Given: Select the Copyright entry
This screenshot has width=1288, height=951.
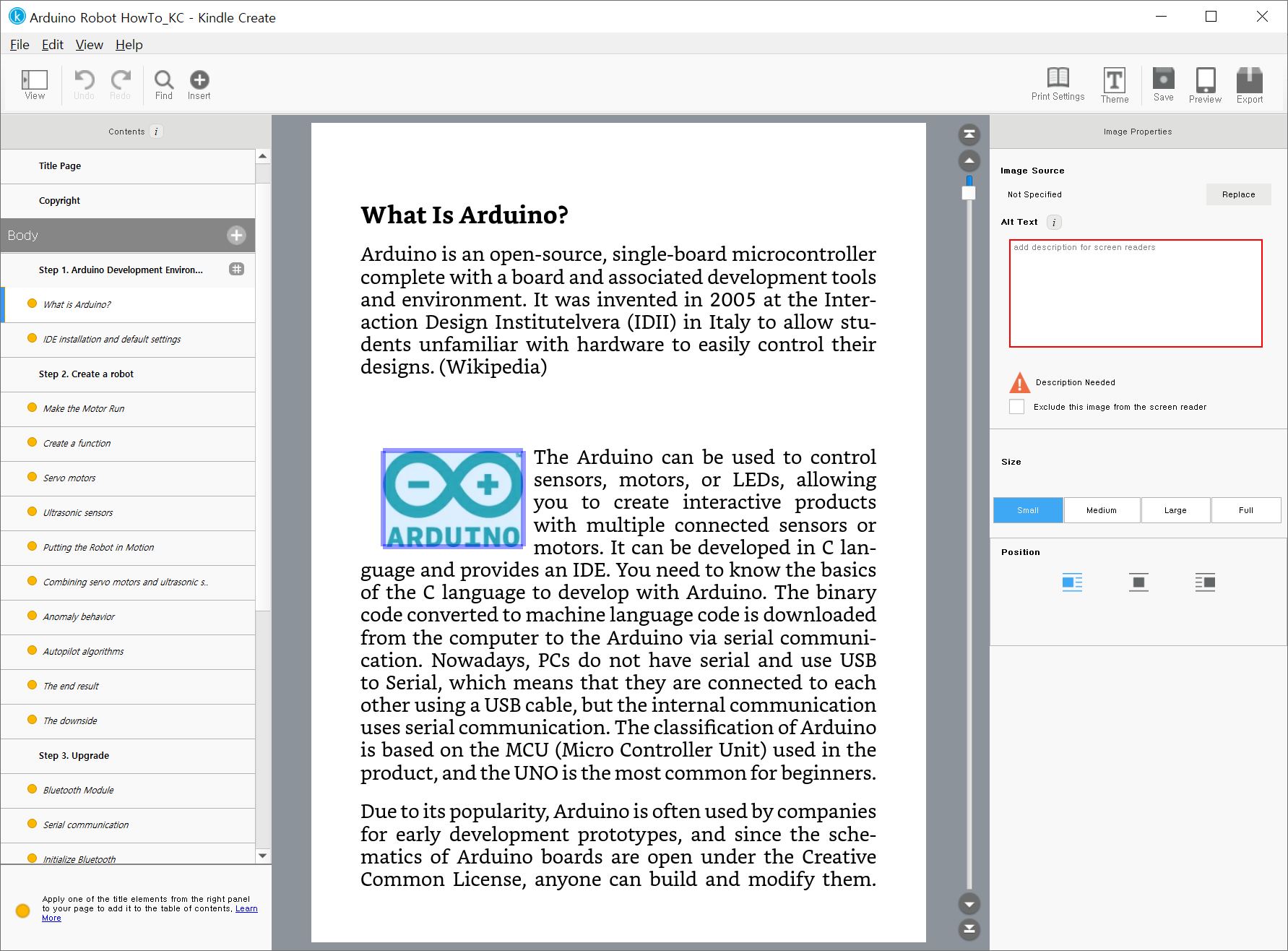Looking at the screenshot, I should click(128, 201).
